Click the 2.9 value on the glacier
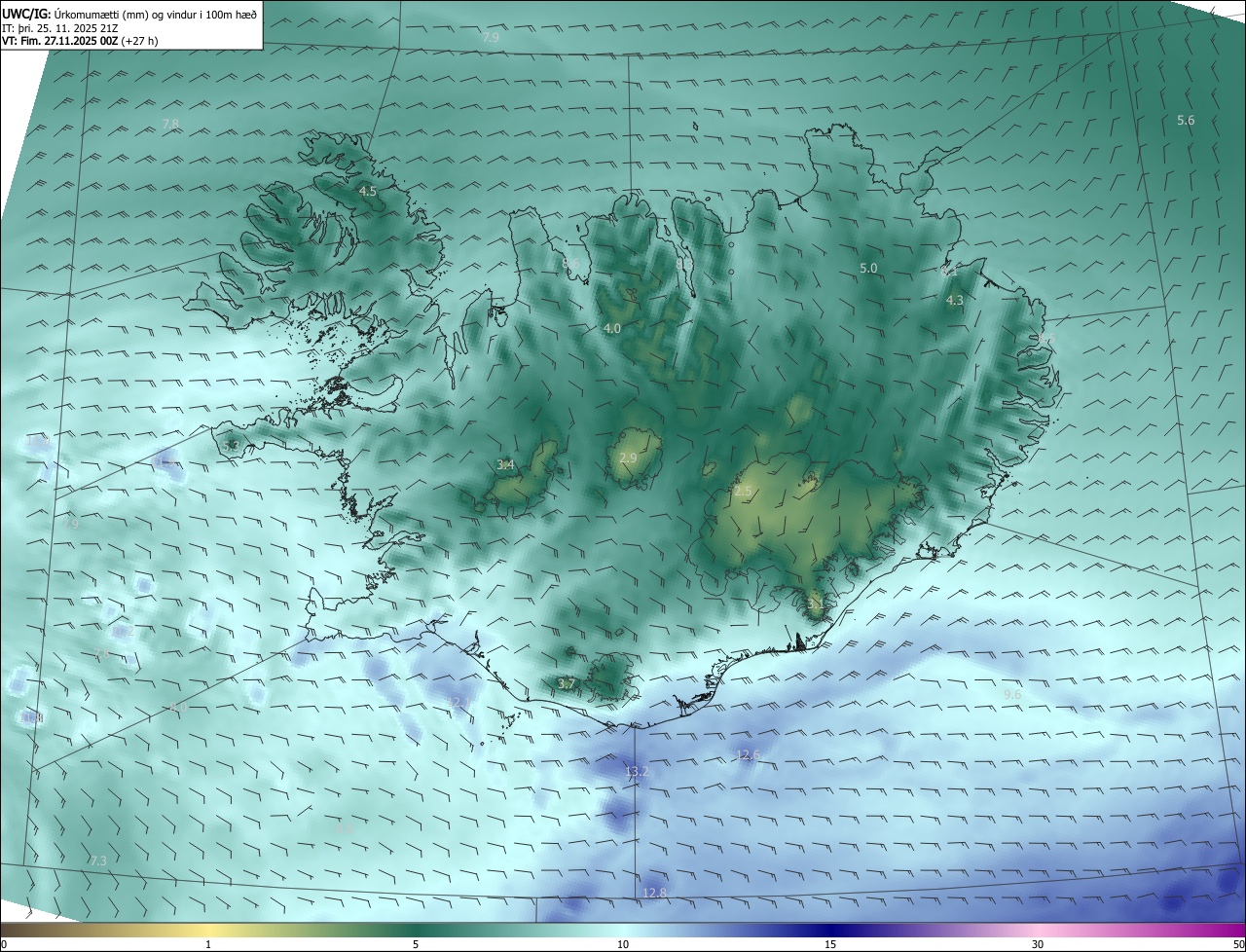The width and height of the screenshot is (1246, 952). (628, 458)
